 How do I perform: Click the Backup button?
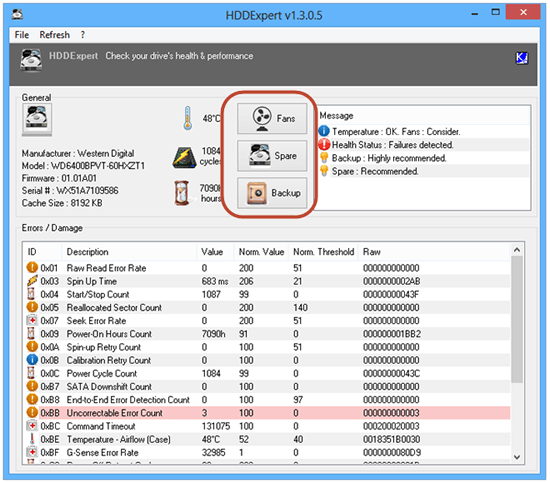point(272,193)
